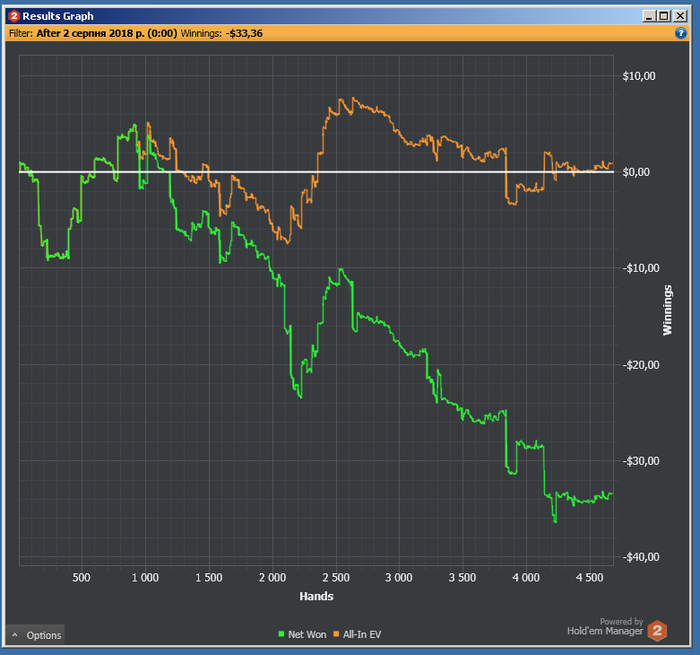Click the winnings value -$33,36
Image resolution: width=700 pixels, height=655 pixels.
coord(244,33)
